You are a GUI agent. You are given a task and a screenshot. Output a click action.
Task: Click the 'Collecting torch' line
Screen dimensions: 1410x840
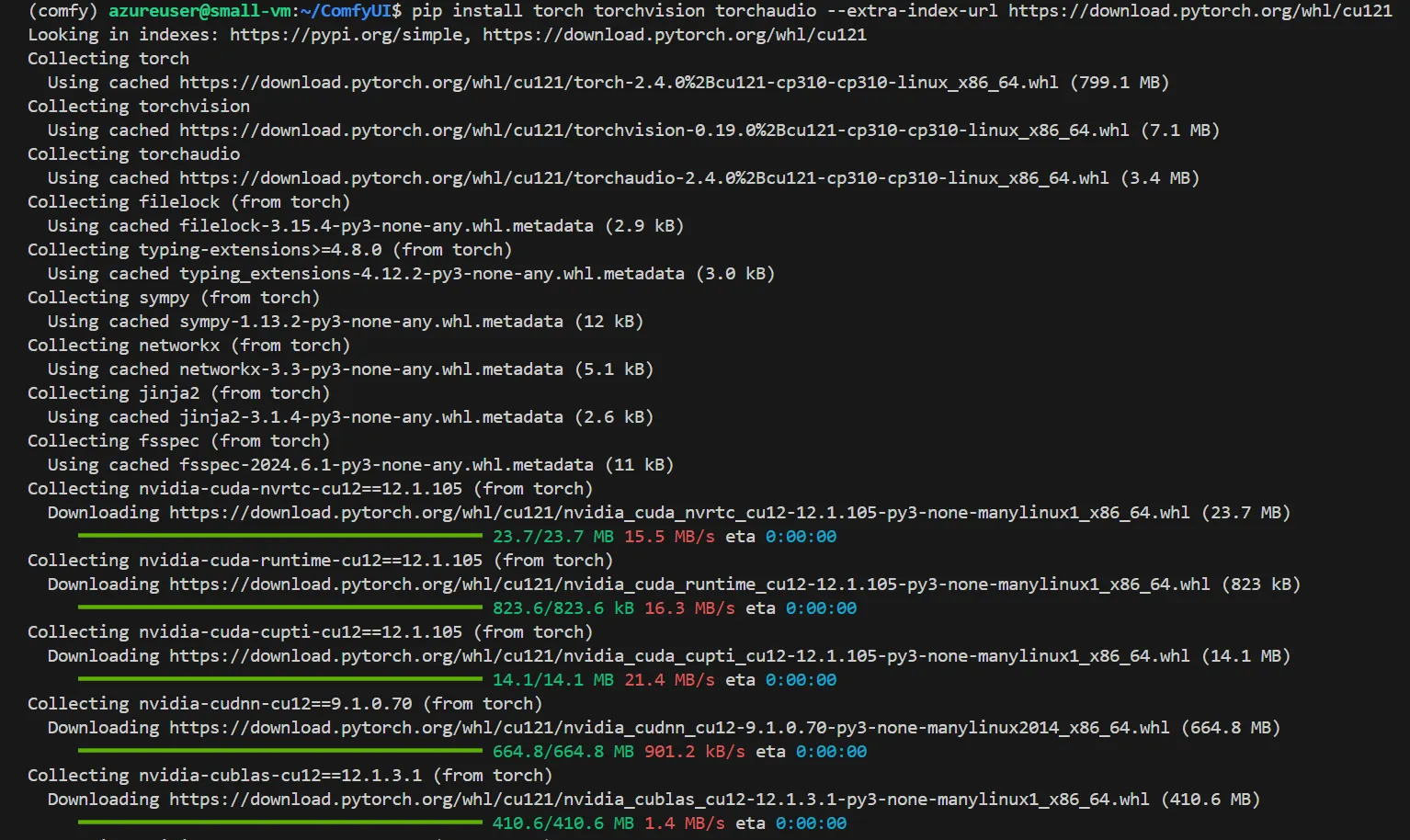coord(108,59)
